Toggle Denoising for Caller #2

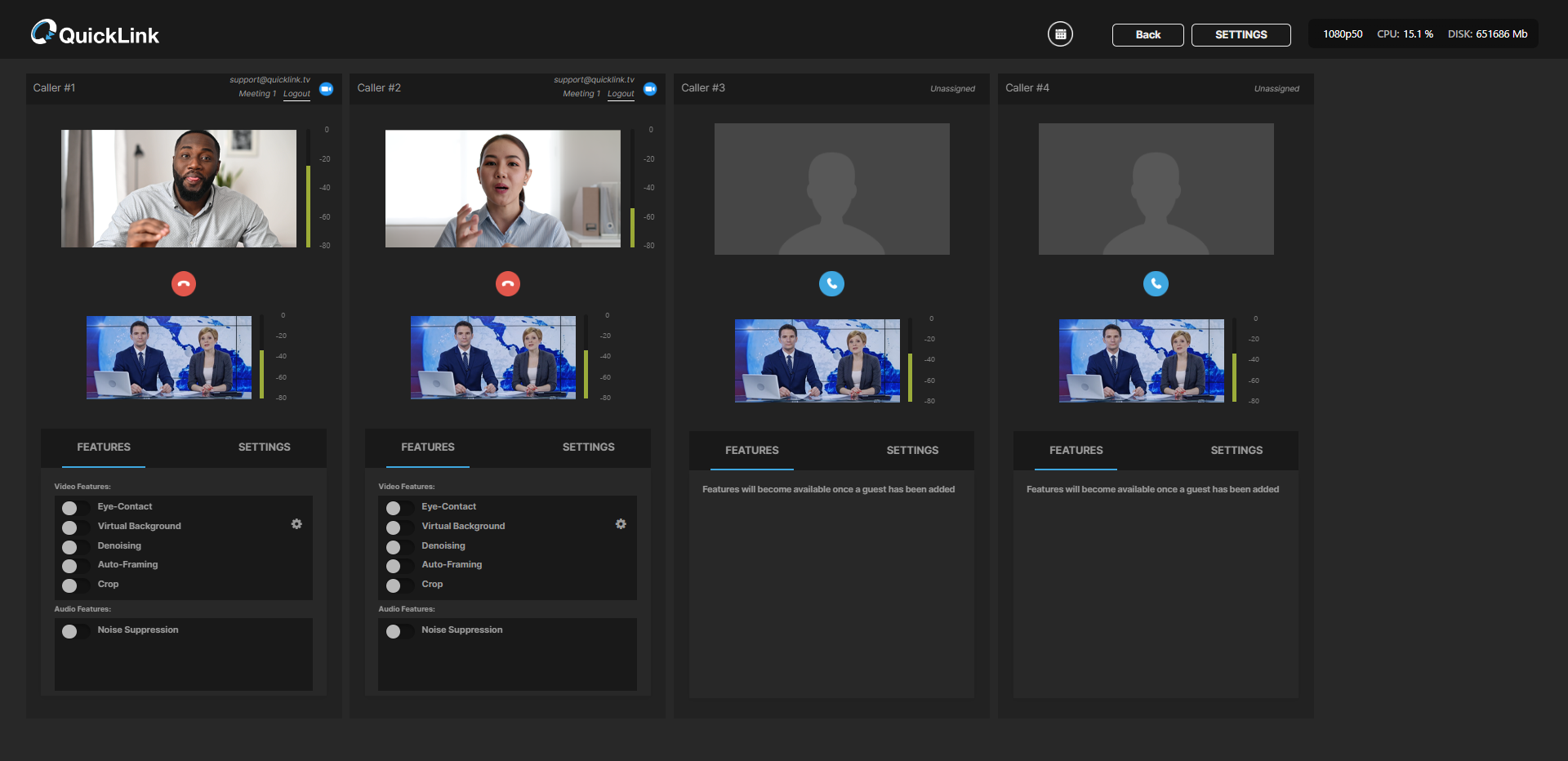click(x=398, y=547)
